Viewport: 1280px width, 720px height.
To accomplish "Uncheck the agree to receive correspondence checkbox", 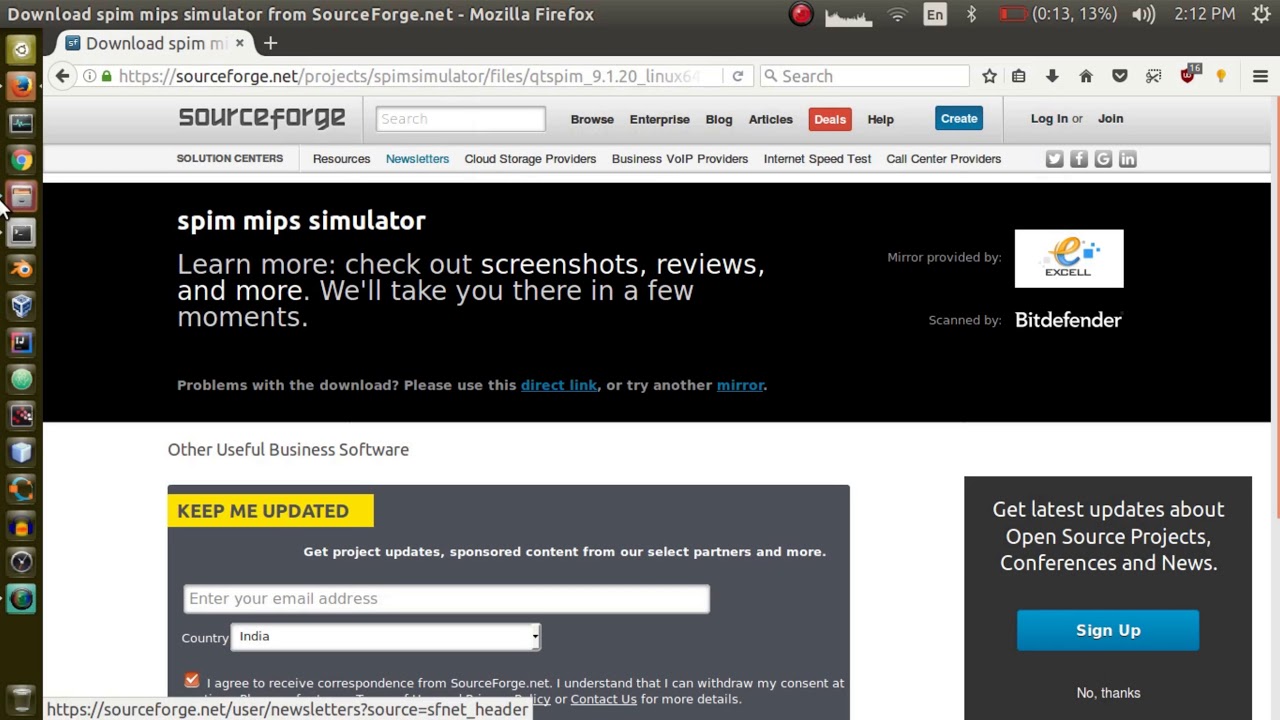I will pyautogui.click(x=192, y=681).
